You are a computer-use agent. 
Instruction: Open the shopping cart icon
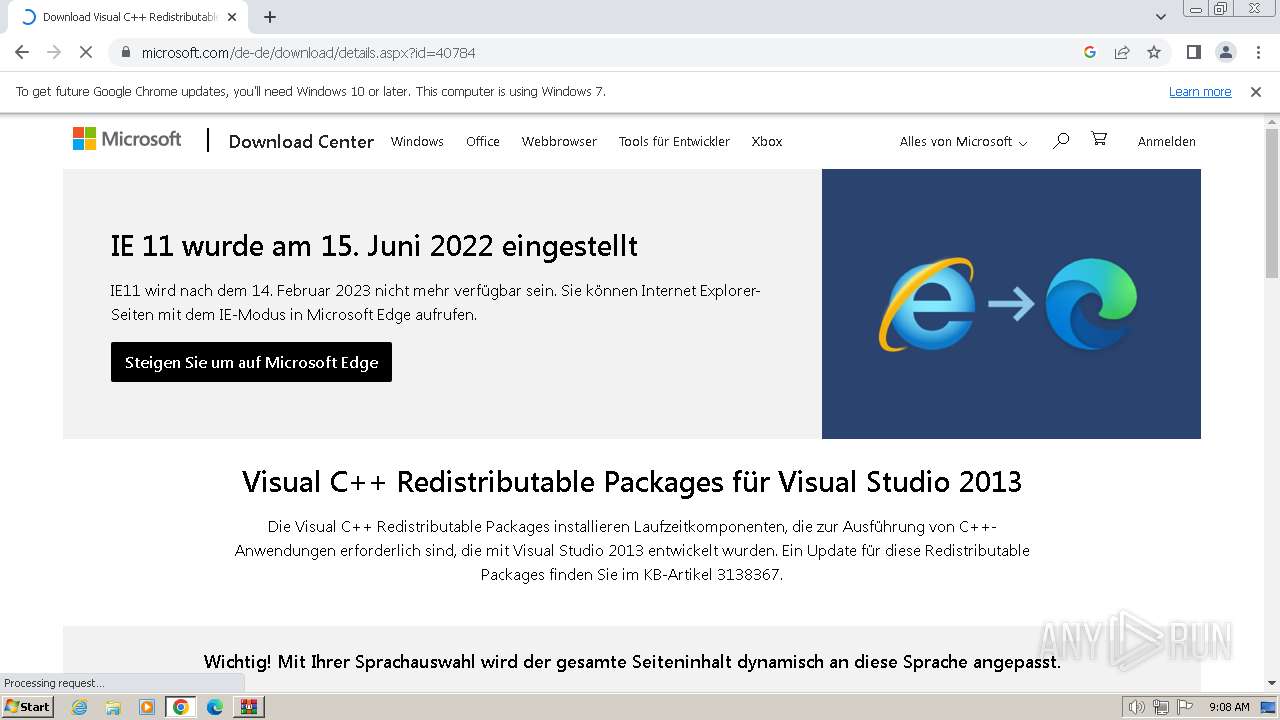coord(1099,139)
